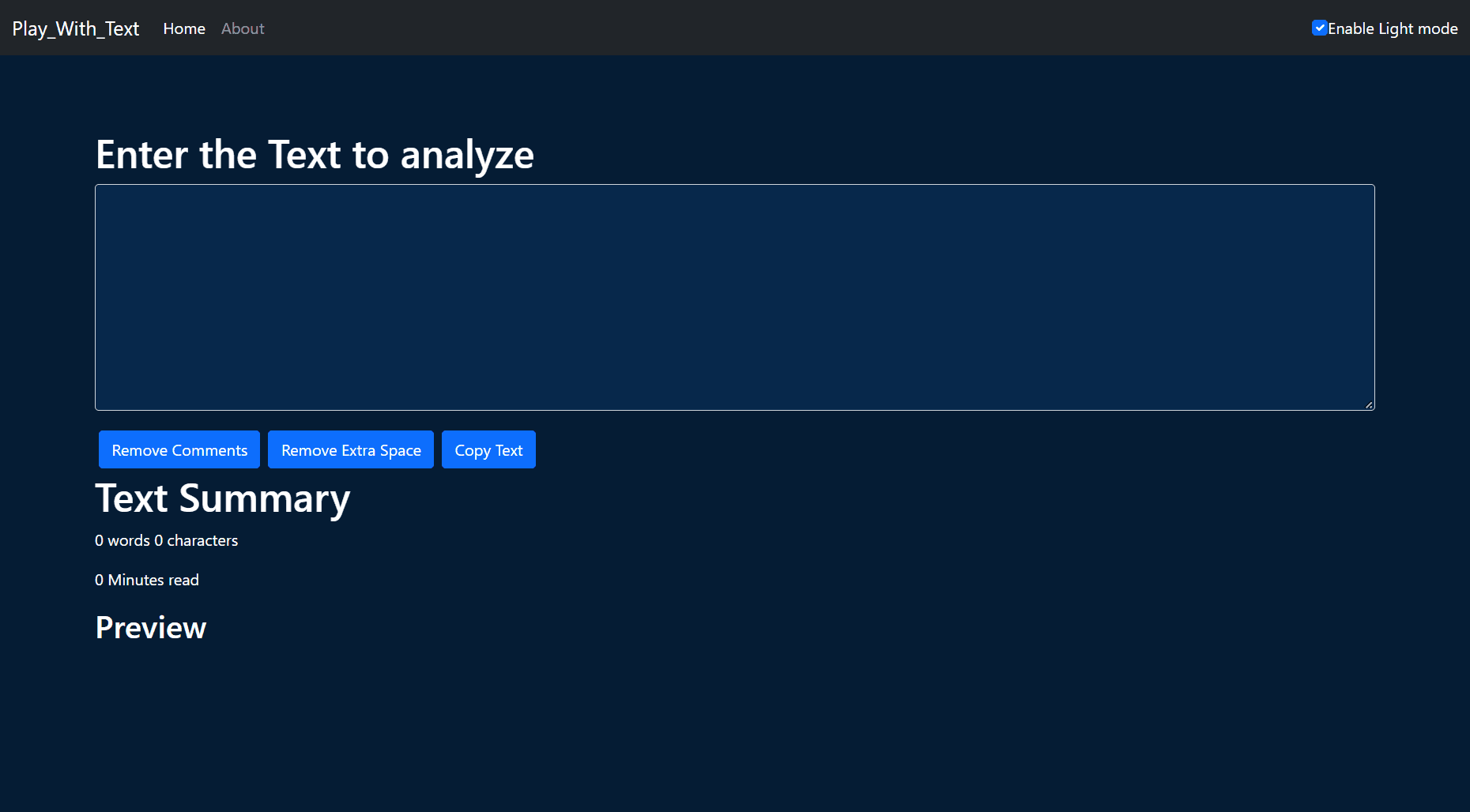The height and width of the screenshot is (812, 1470).
Task: Focus the text analyze input area
Action: click(735, 297)
